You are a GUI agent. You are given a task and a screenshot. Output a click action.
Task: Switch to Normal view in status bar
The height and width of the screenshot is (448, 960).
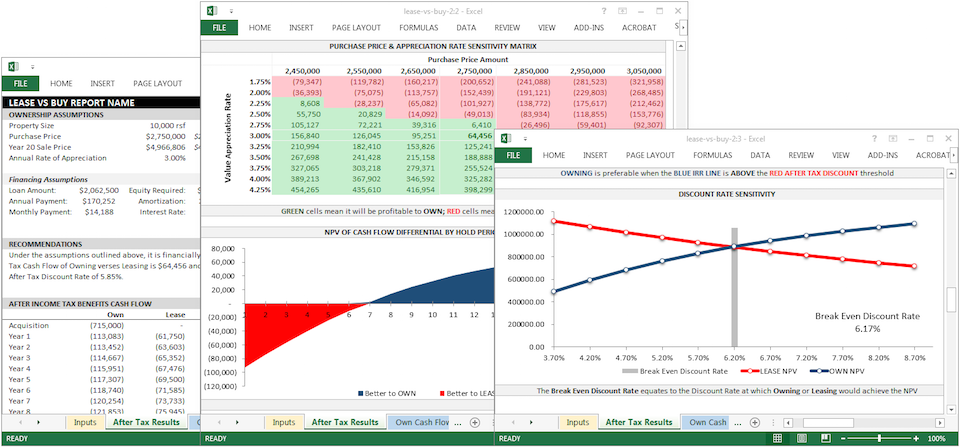click(778, 438)
